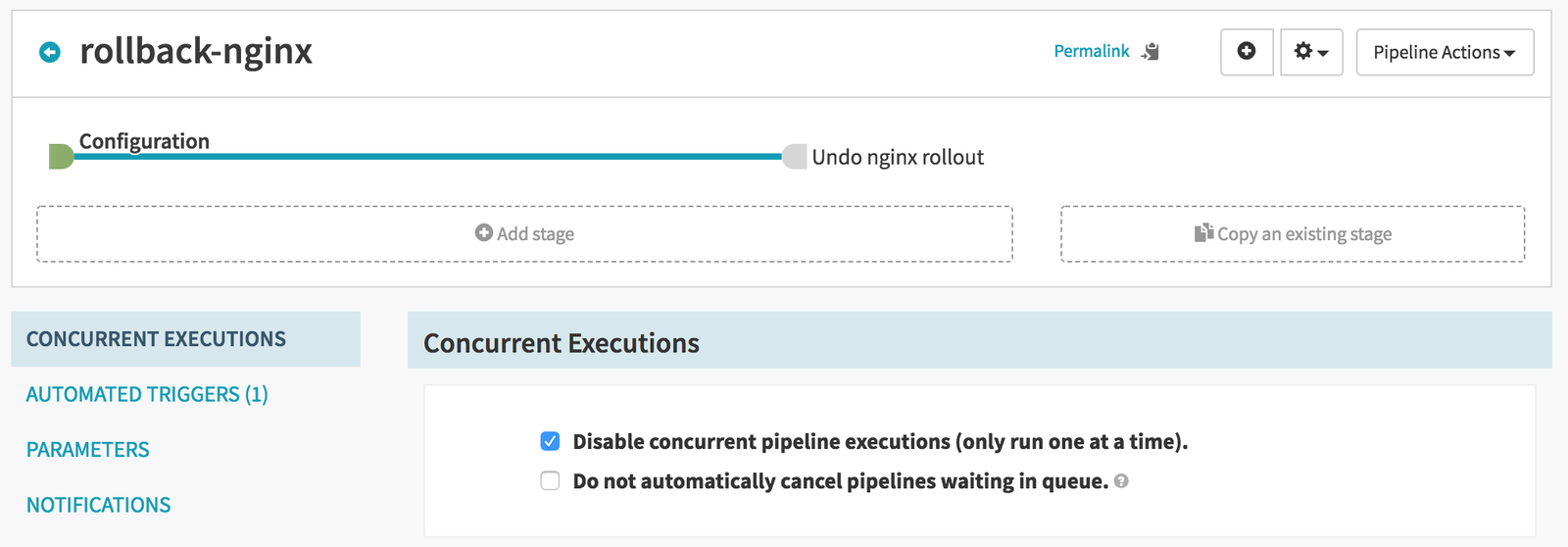This screenshot has width=1568, height=547.
Task: Go to Automated Triggers (1) section
Action: click(x=147, y=394)
